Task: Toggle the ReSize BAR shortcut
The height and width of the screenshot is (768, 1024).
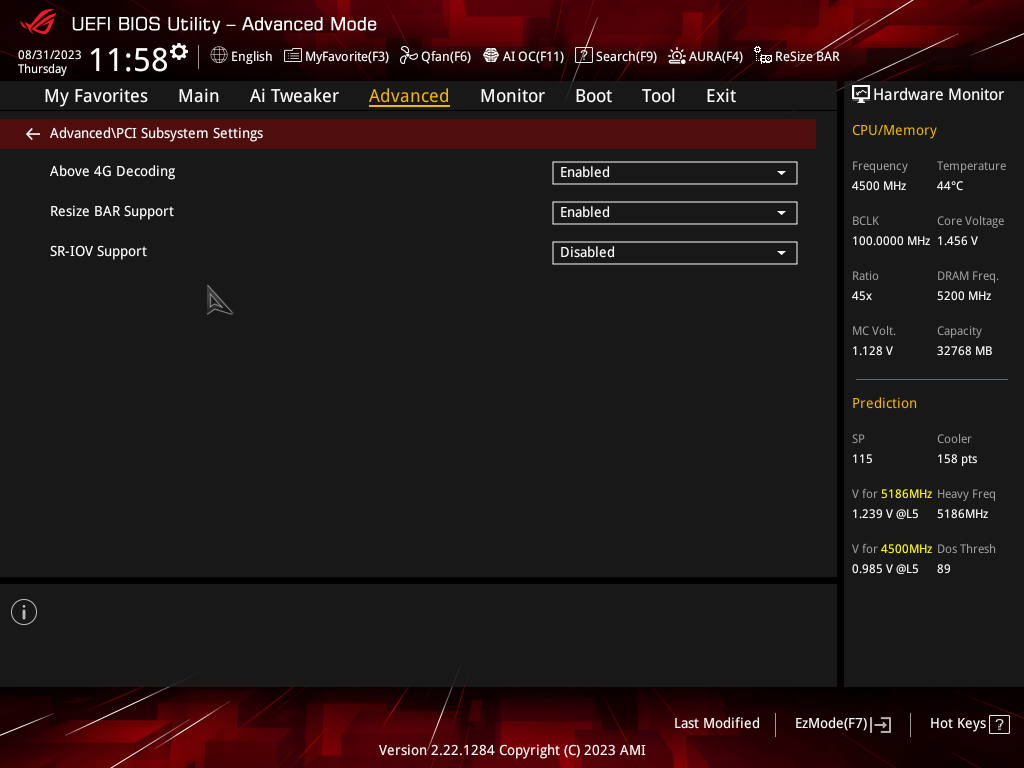Action: coord(797,56)
